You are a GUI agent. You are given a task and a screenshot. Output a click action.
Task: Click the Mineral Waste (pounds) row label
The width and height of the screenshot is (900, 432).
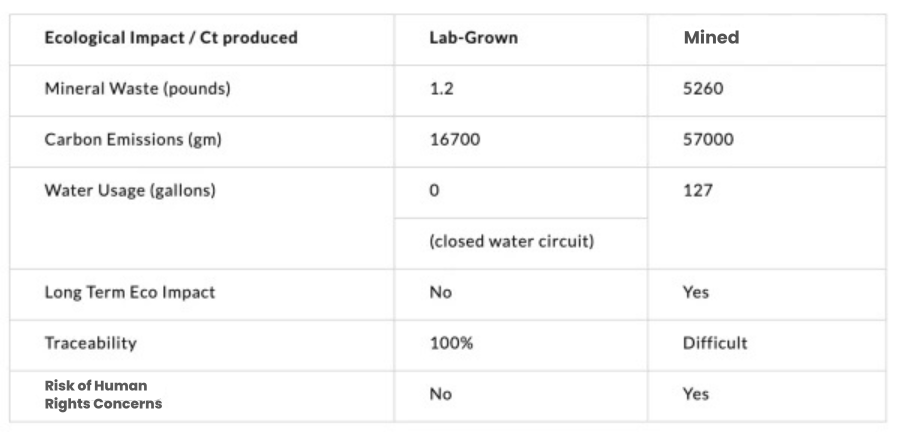(x=137, y=89)
